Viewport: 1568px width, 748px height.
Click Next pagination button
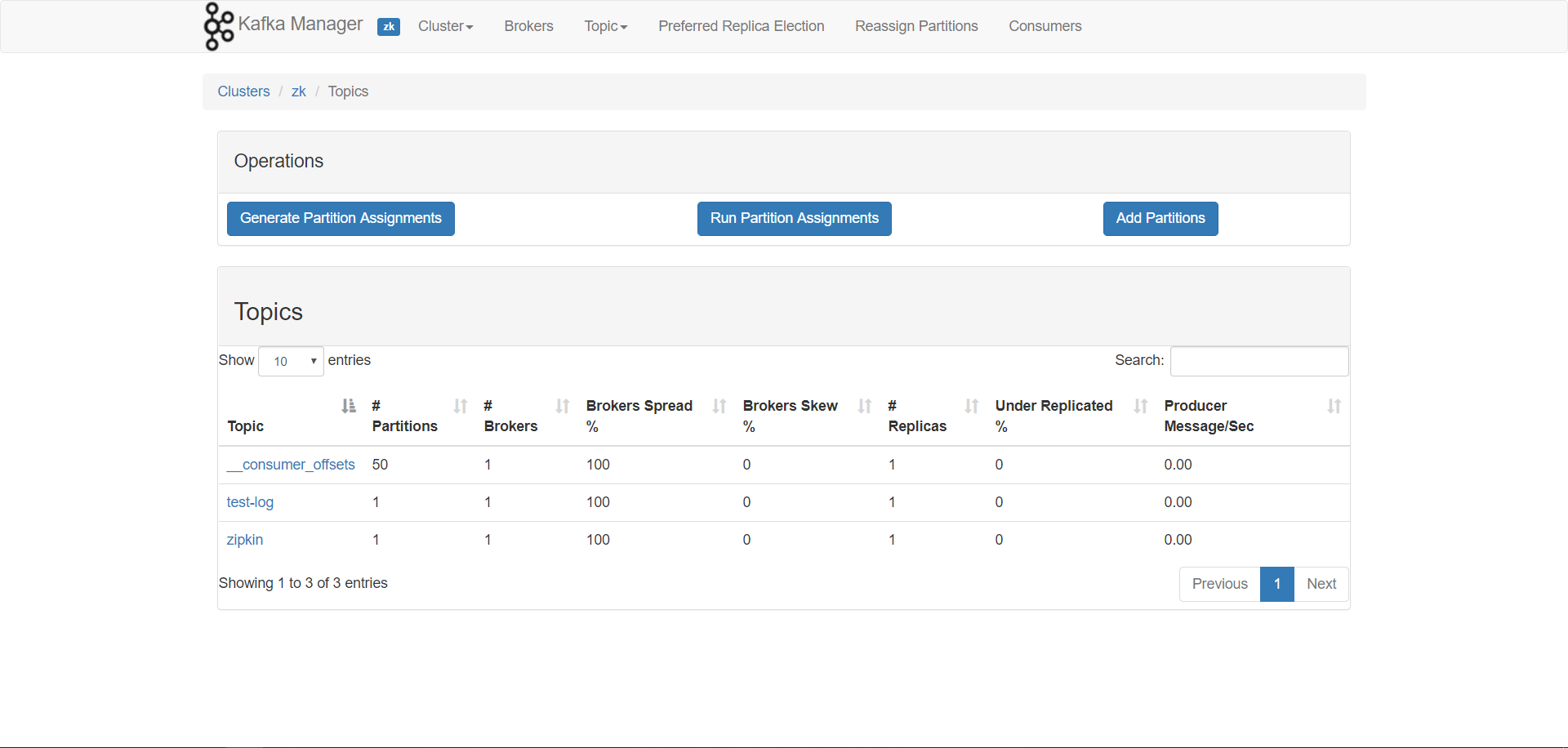click(1321, 584)
